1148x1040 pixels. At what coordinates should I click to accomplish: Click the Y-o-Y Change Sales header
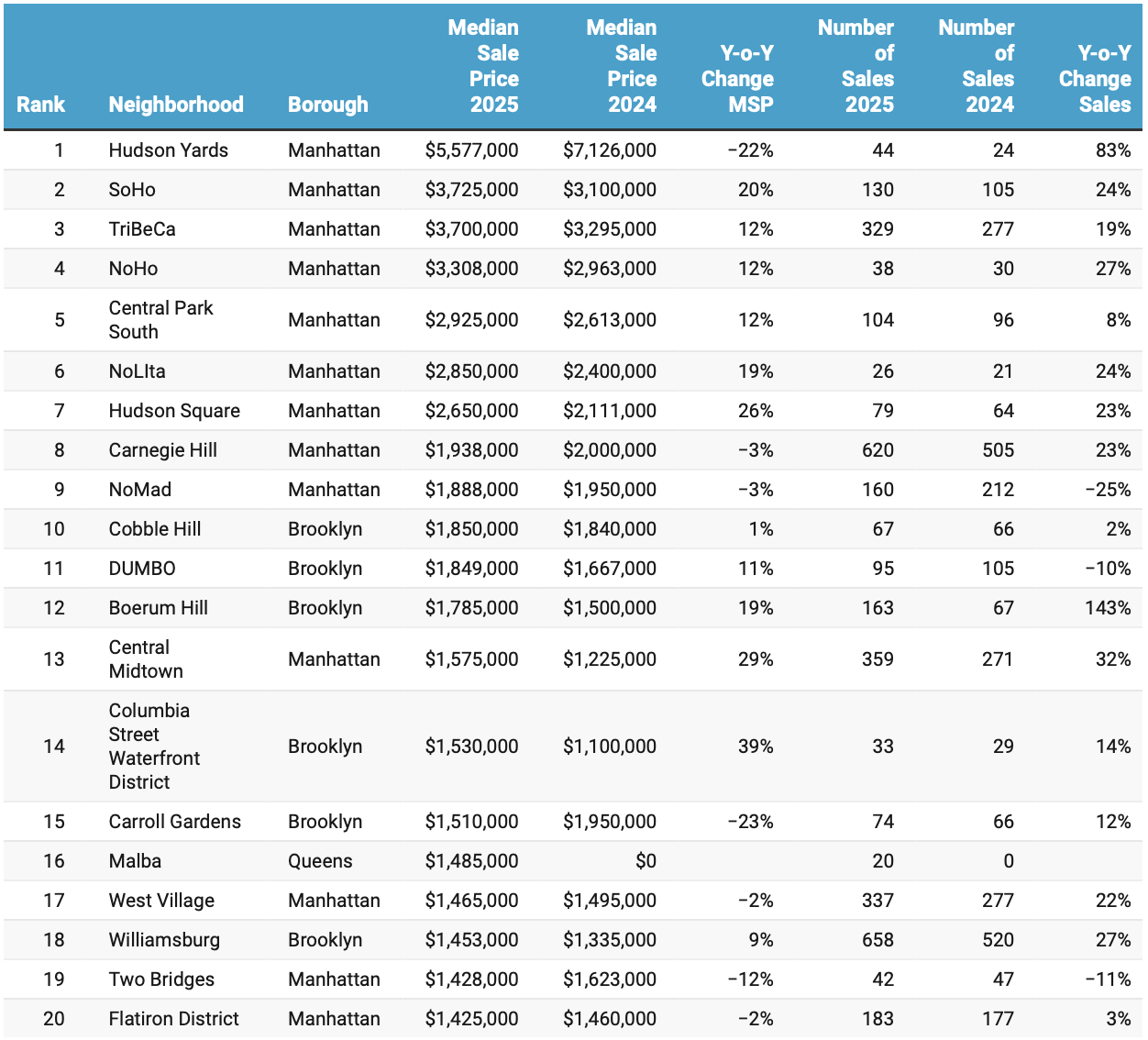point(1095,79)
